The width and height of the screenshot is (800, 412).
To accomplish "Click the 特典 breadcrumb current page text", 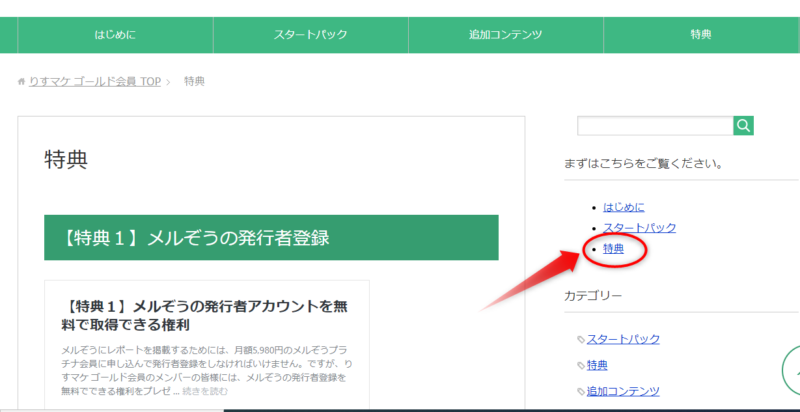I will pos(194,82).
